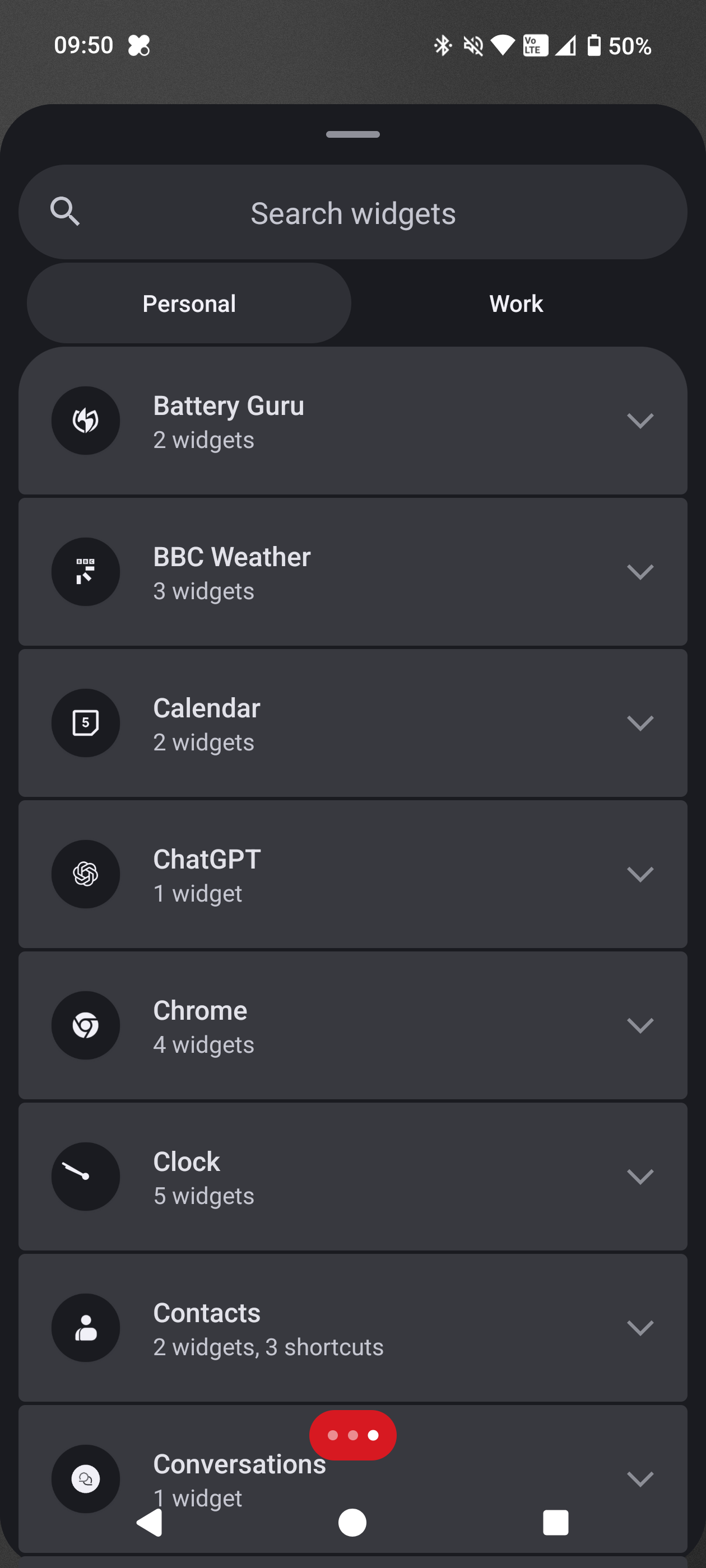This screenshot has width=706, height=1568.
Task: Tap the BBC Weather app icon
Action: 85,572
